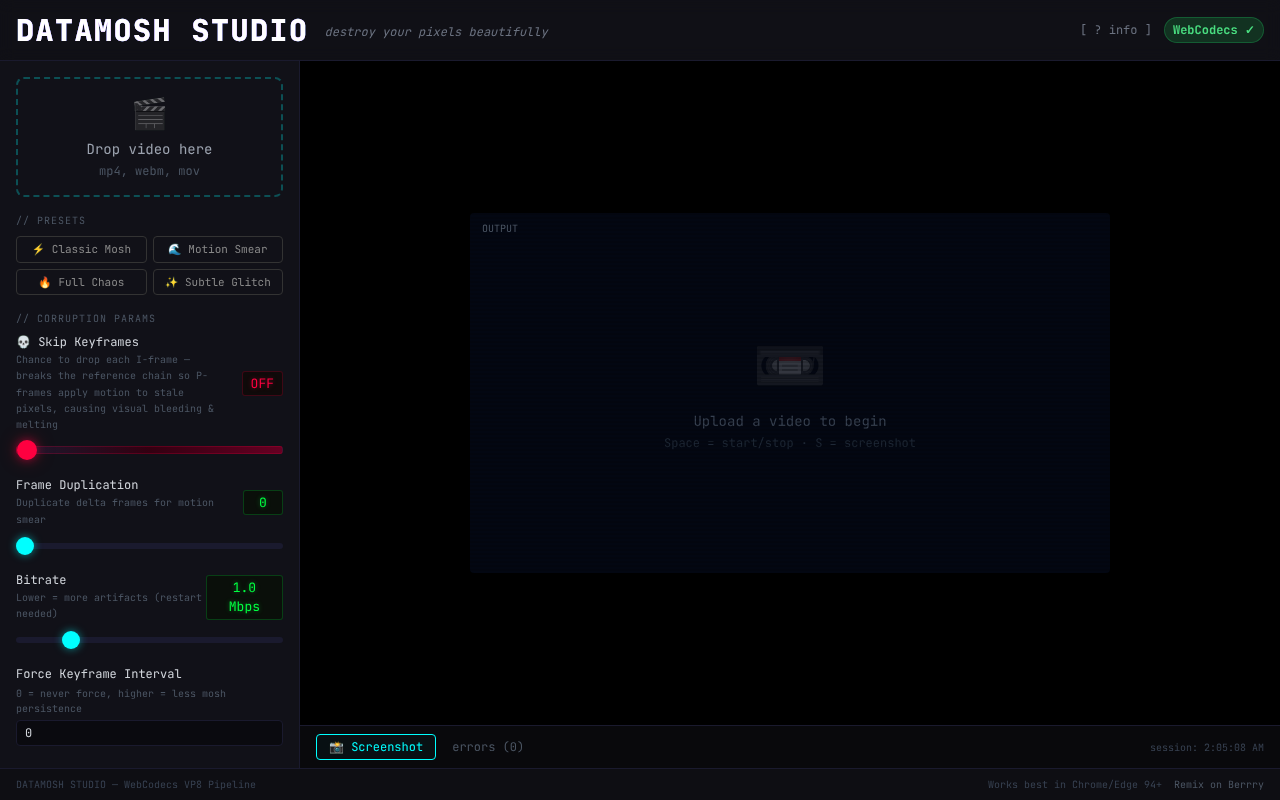This screenshot has width=1280, height=800.
Task: Choose the Subtle Glitch preset
Action: pos(218,282)
